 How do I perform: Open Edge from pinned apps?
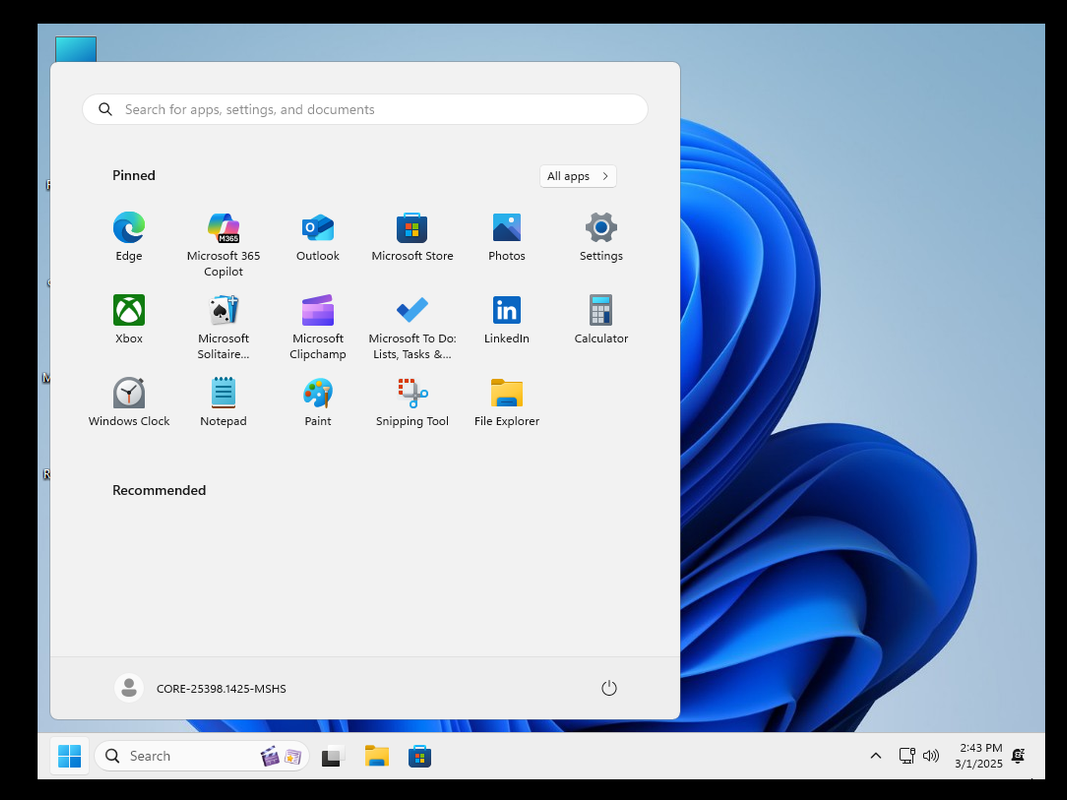click(x=129, y=237)
